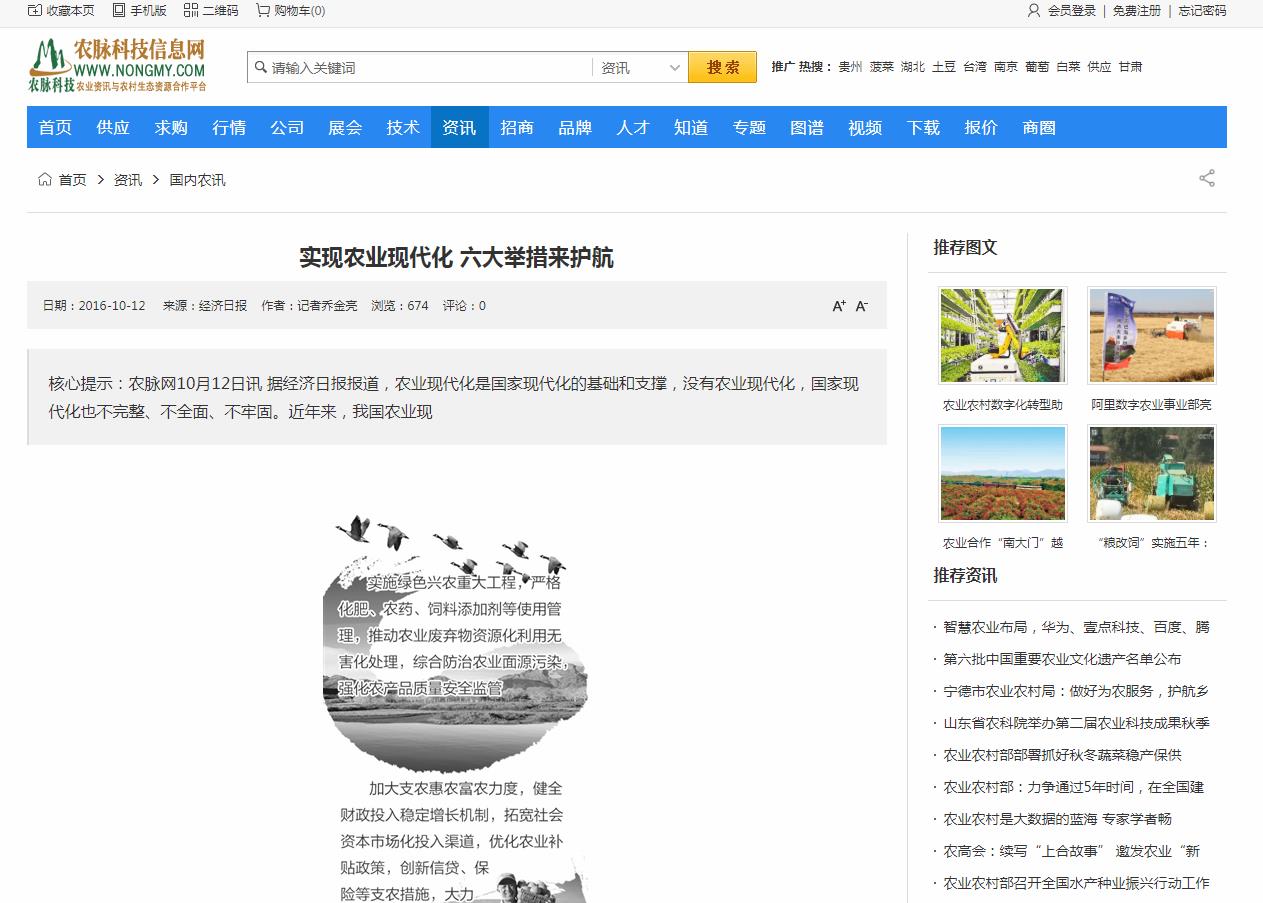Screen dimensions: 1263x903
Task: Open news 农业农村是大数据的蓝海
Action: click(1057, 819)
